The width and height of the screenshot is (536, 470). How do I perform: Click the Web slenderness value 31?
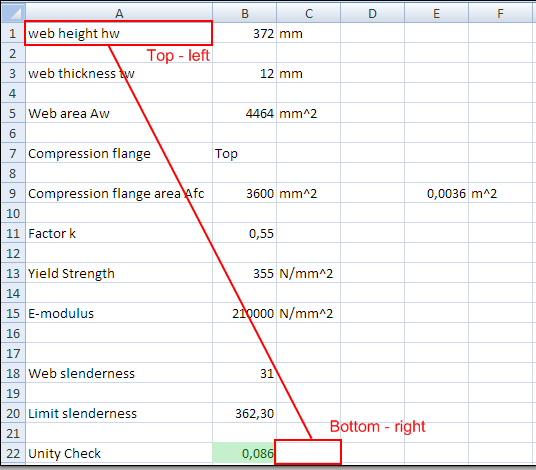click(x=244, y=373)
